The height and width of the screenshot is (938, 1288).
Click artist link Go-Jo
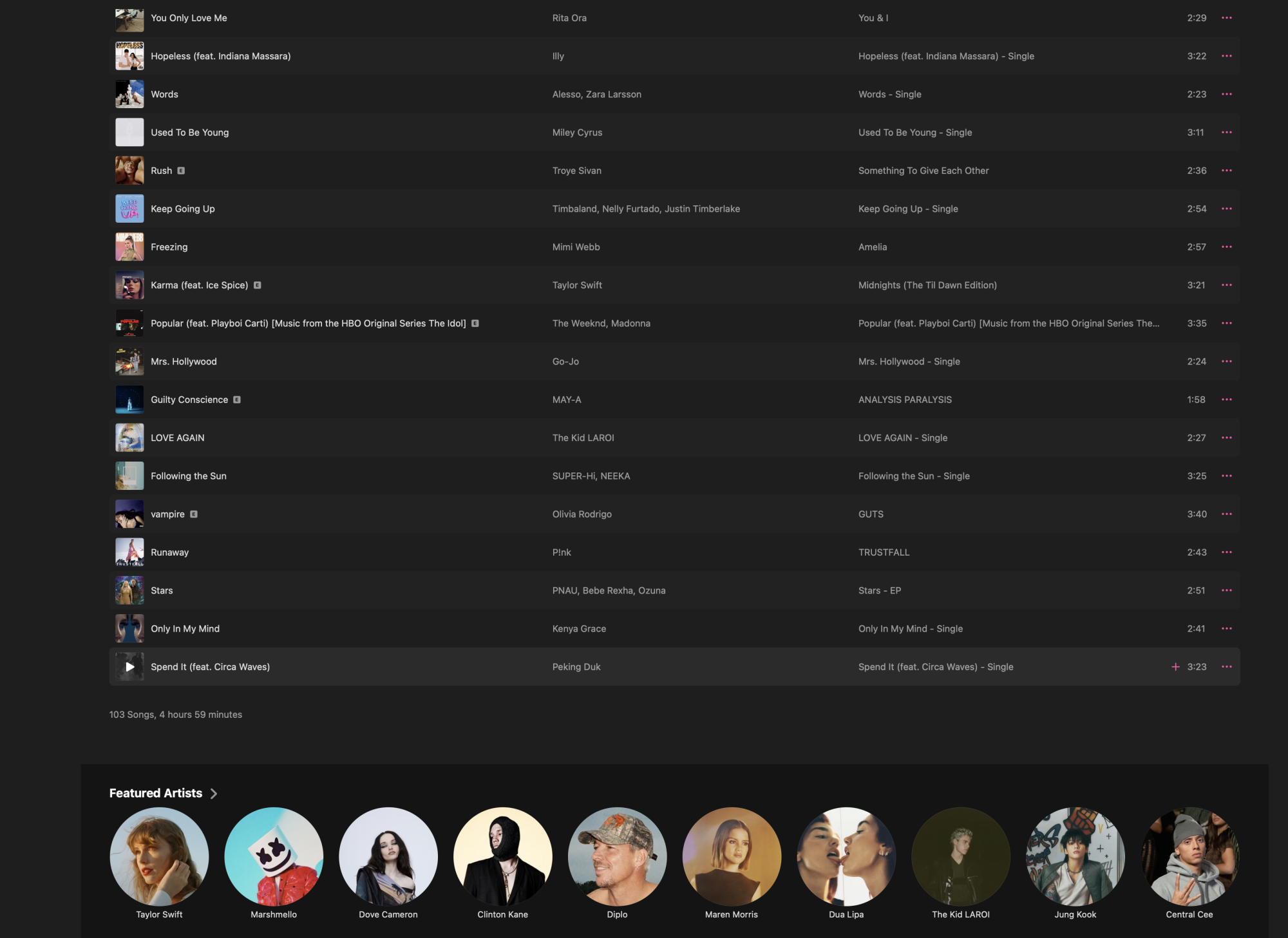(x=565, y=362)
